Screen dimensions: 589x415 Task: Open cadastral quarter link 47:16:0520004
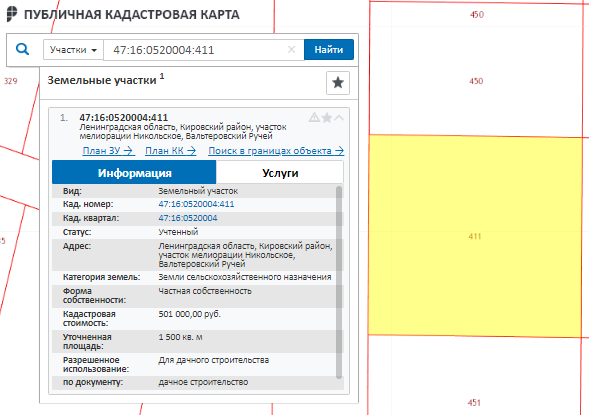click(x=188, y=218)
